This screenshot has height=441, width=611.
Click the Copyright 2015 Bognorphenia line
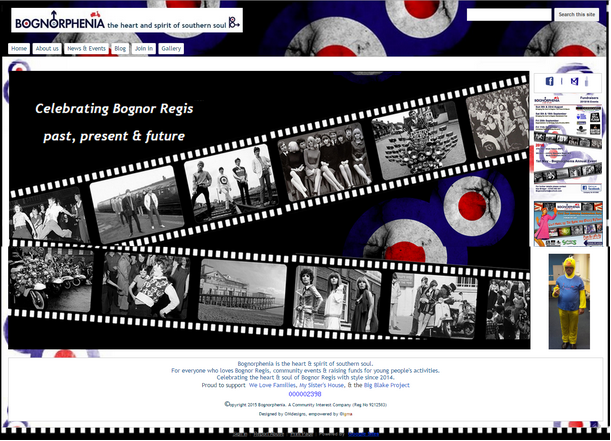[306, 404]
